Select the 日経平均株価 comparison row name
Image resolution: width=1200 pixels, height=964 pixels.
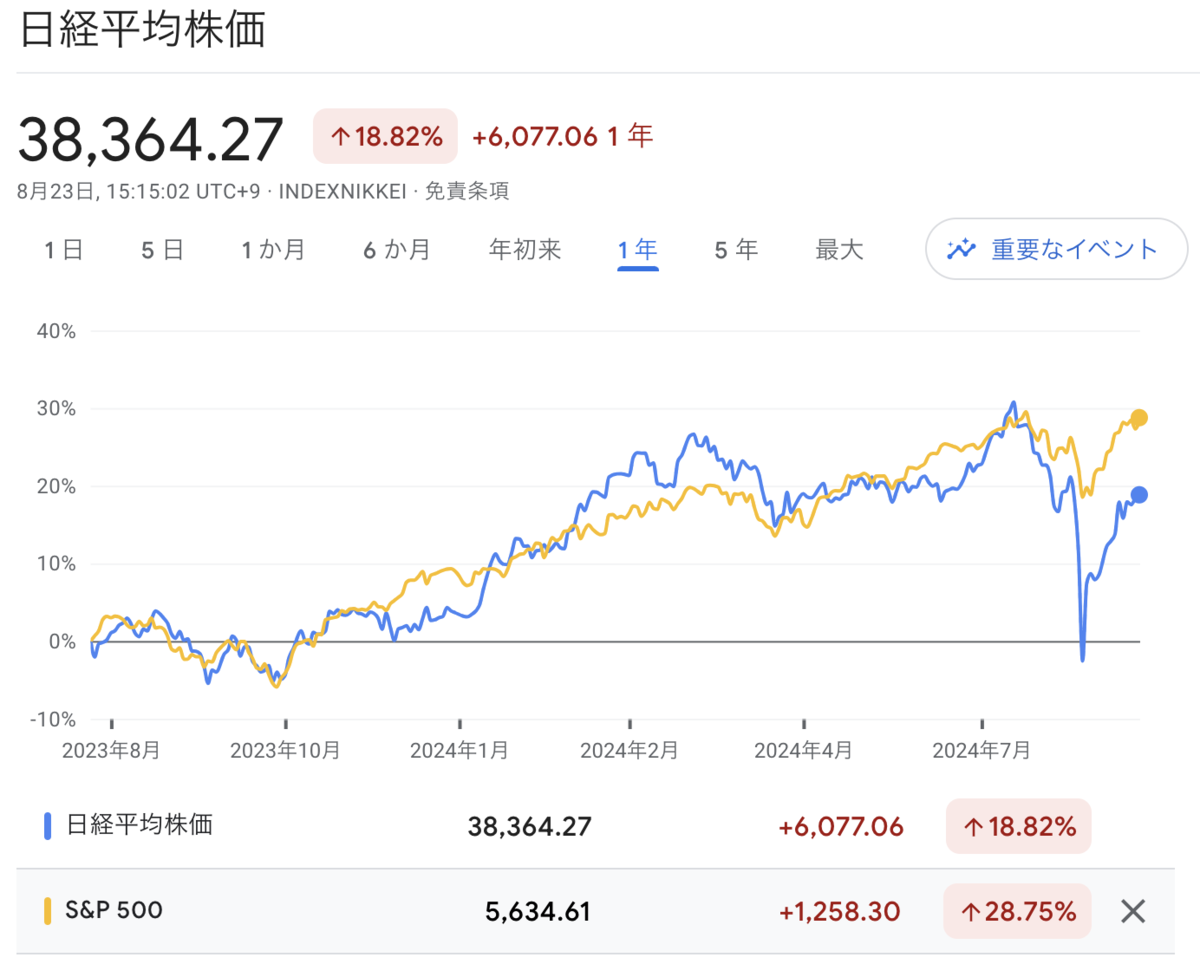(139, 825)
